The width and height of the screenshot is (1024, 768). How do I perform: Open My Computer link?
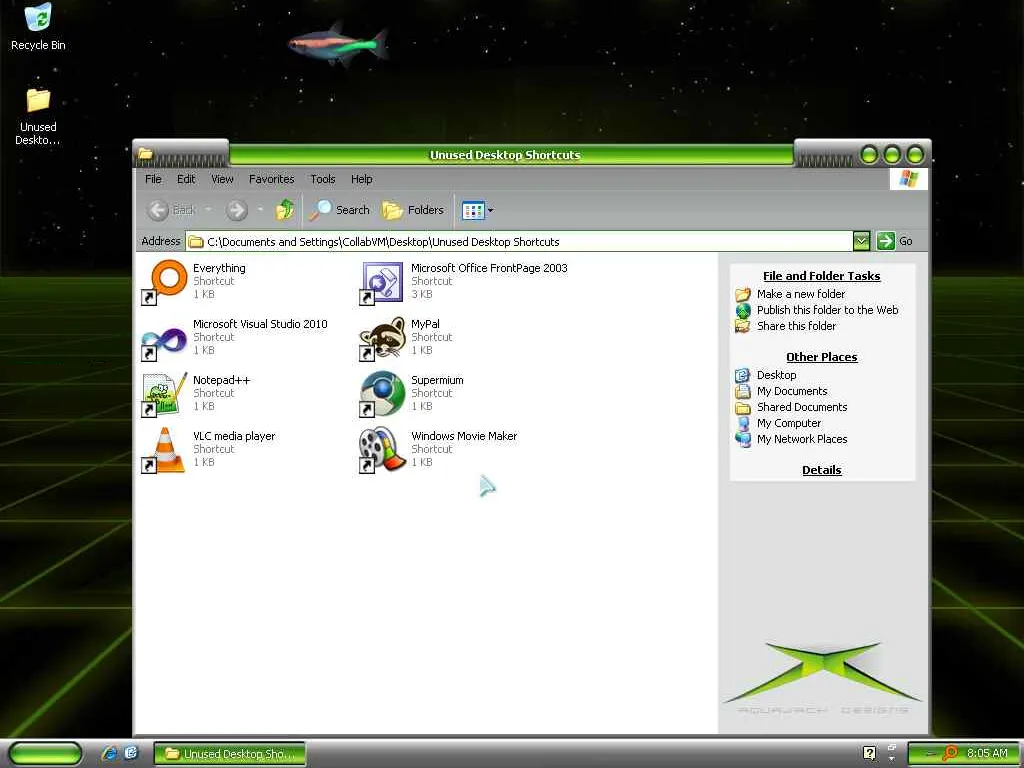pos(789,423)
